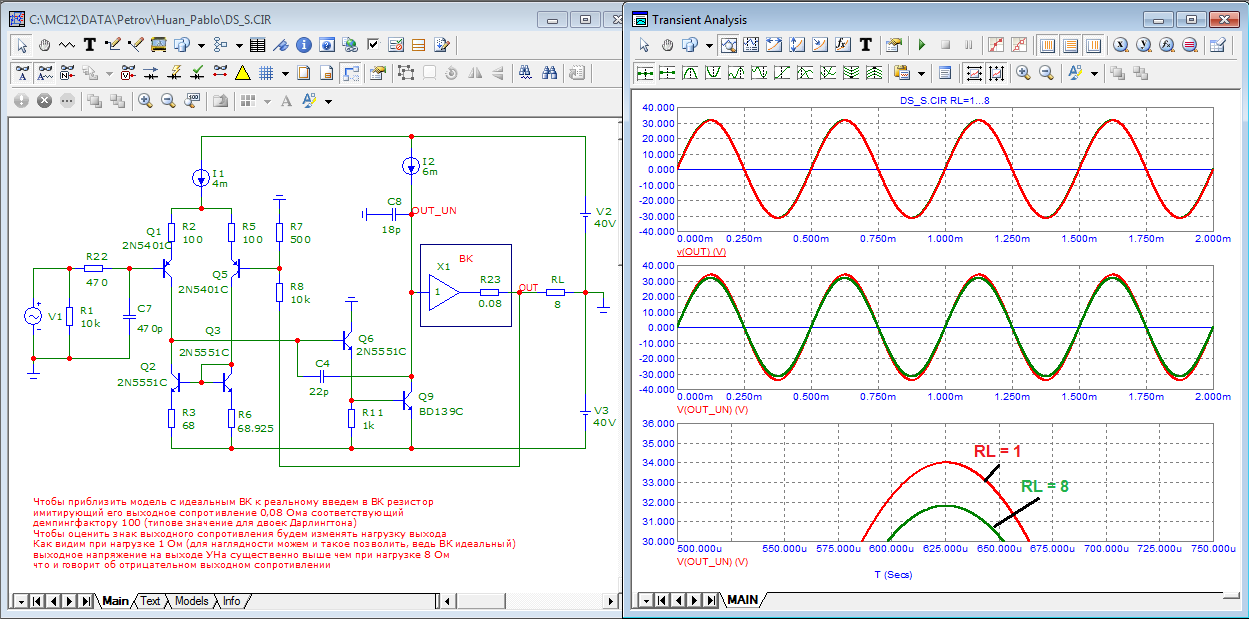Click zoom in magnifier in Transient Analysis toolbar

point(1023,73)
